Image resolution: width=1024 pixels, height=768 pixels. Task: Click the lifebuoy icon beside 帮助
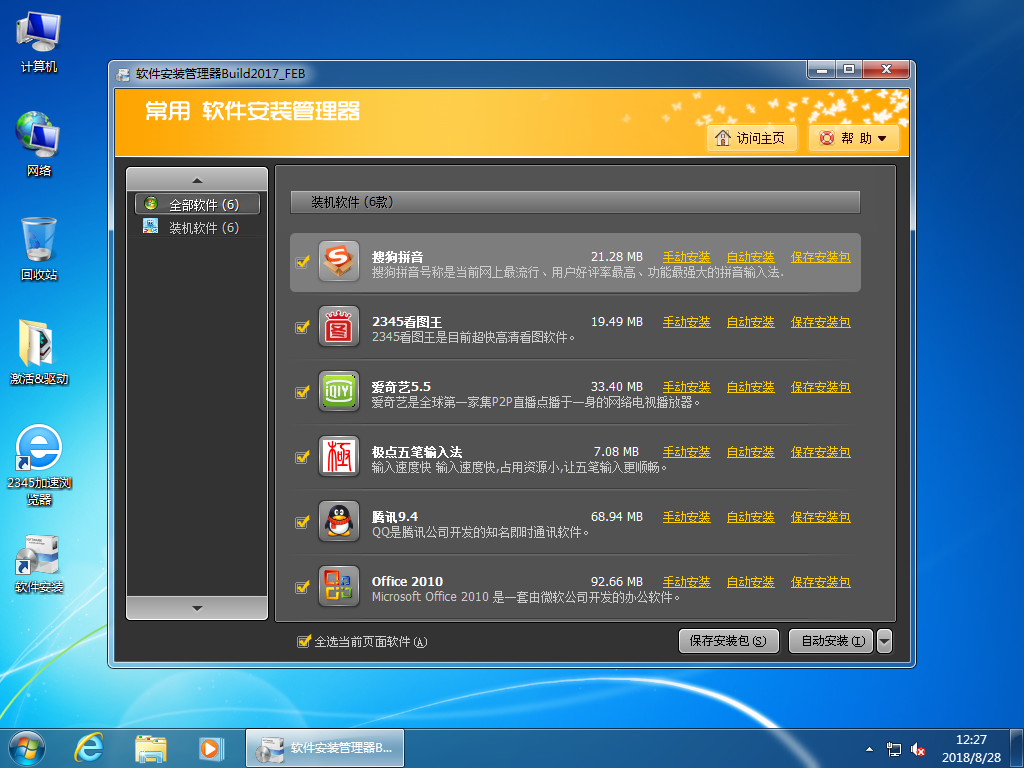pos(827,138)
